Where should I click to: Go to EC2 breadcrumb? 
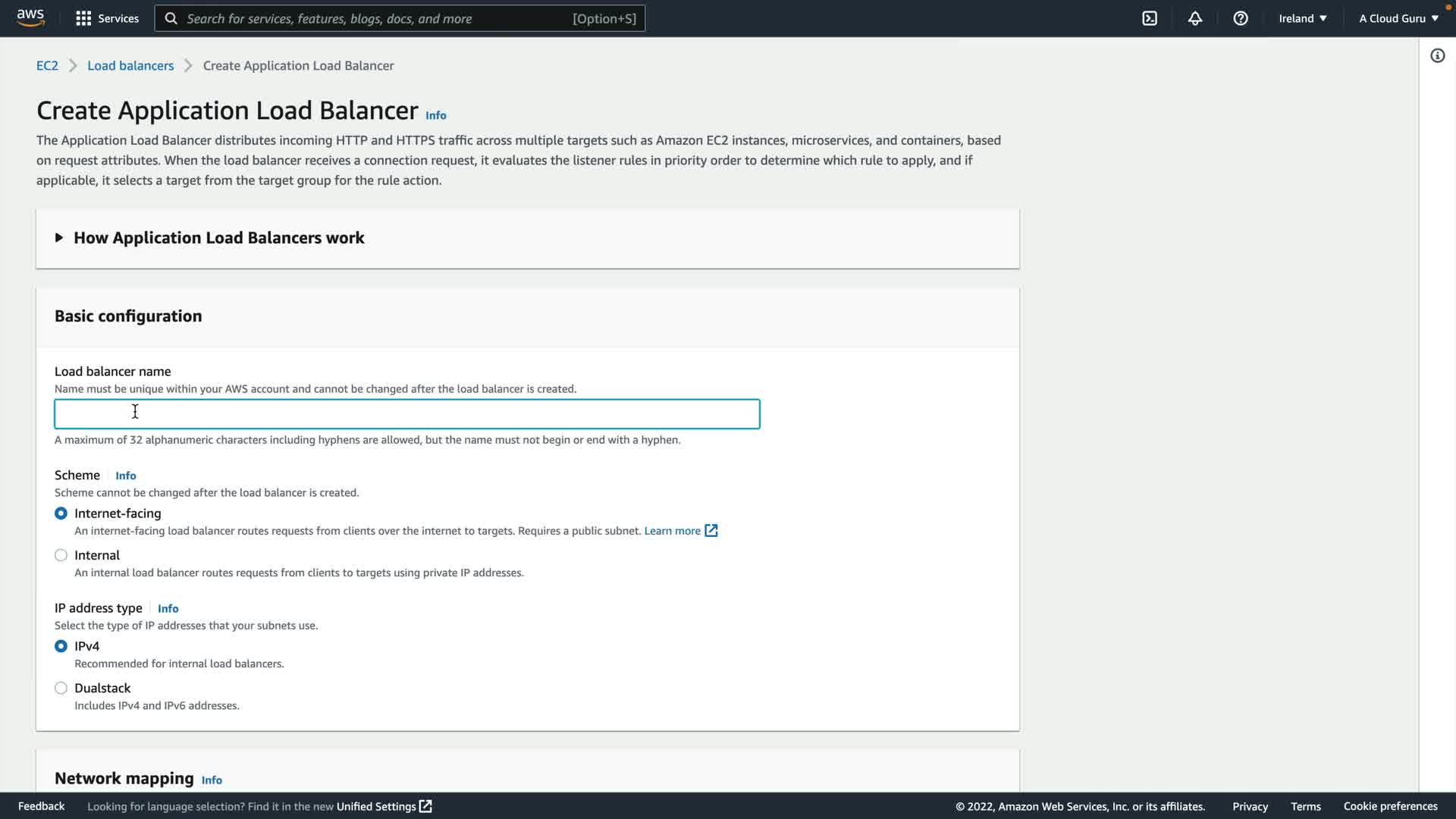pyautogui.click(x=47, y=65)
